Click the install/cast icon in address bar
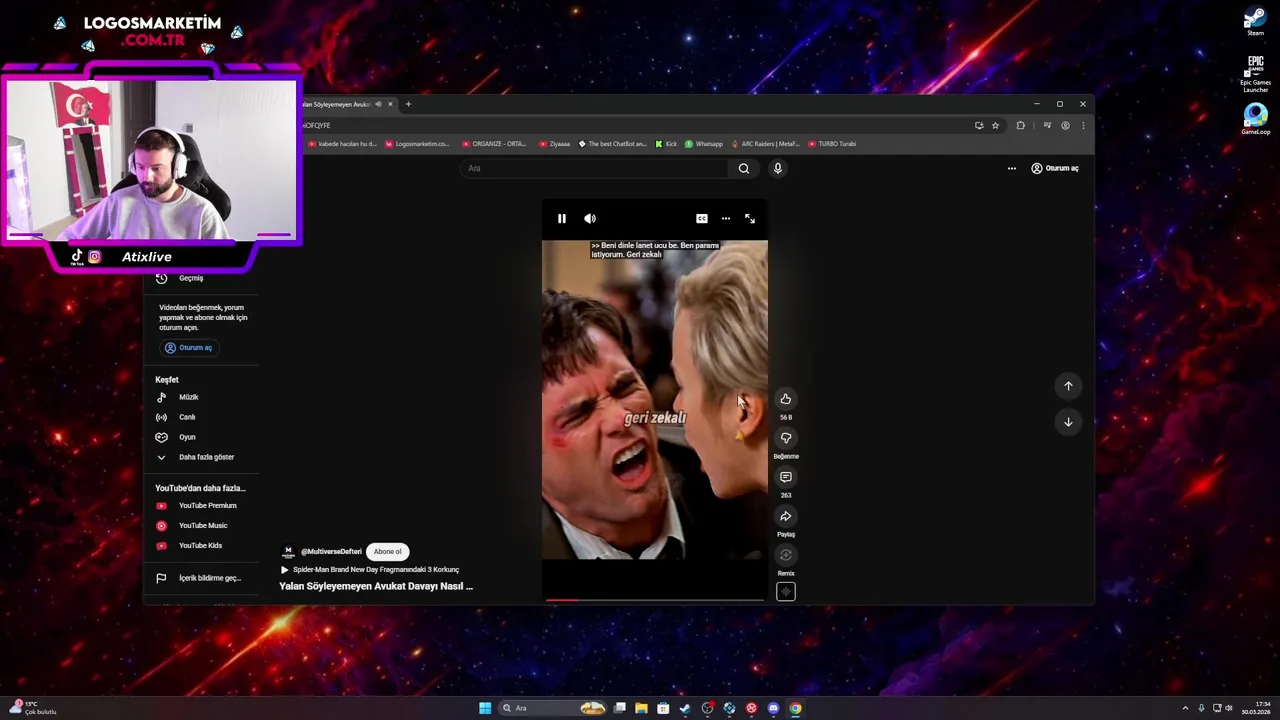The width and height of the screenshot is (1280, 720). click(x=979, y=125)
